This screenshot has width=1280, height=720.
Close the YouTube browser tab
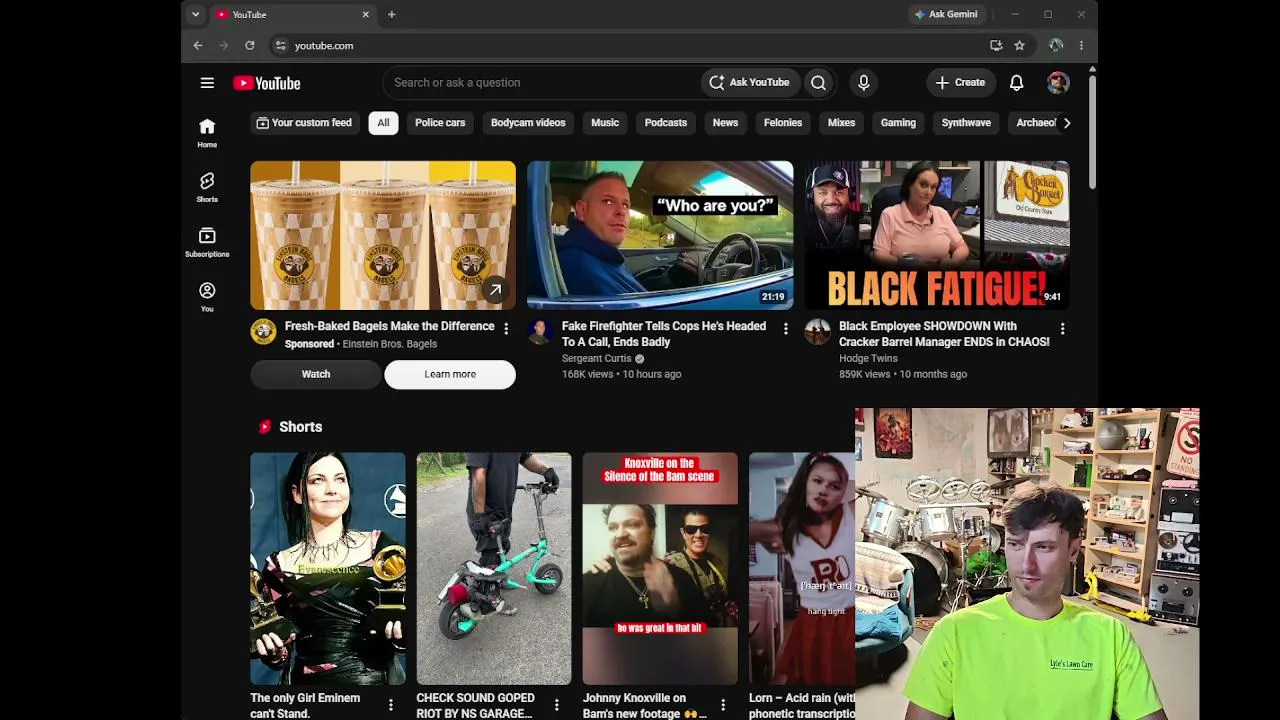click(366, 15)
